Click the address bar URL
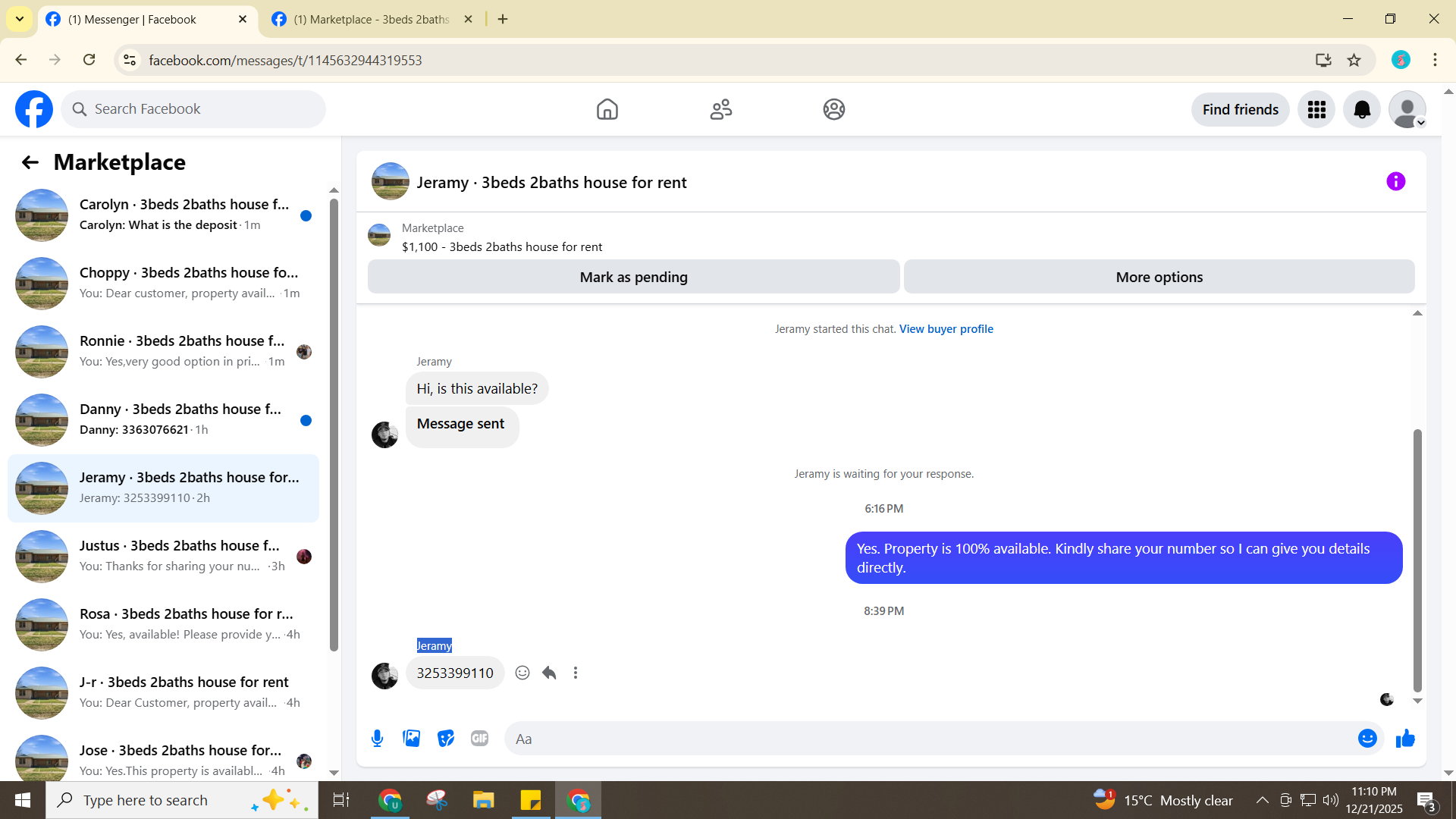 pos(285,61)
